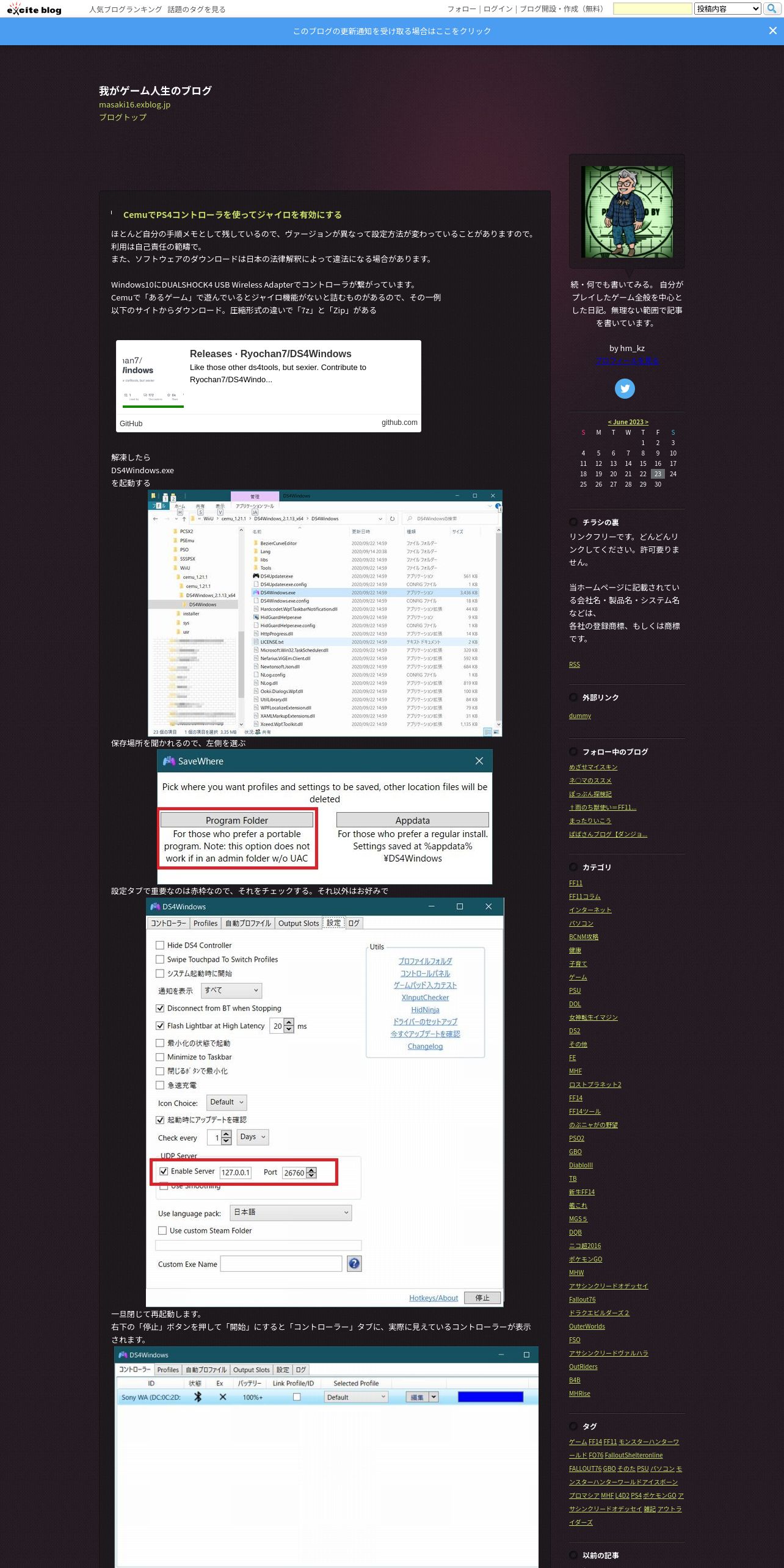
Task: Open the FF11コラム category link
Action: 585,896
